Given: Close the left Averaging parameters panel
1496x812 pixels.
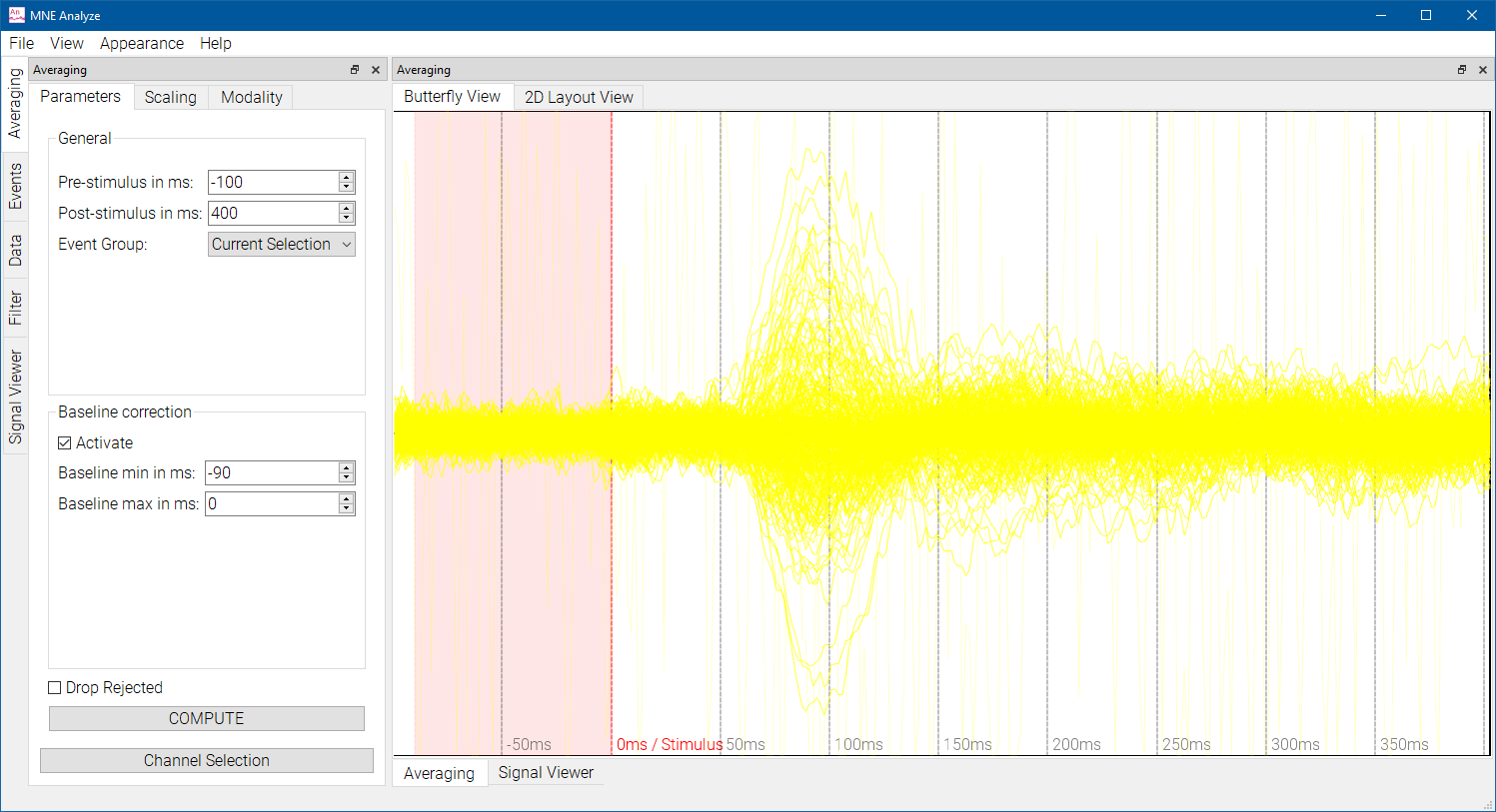Looking at the screenshot, I should (376, 70).
